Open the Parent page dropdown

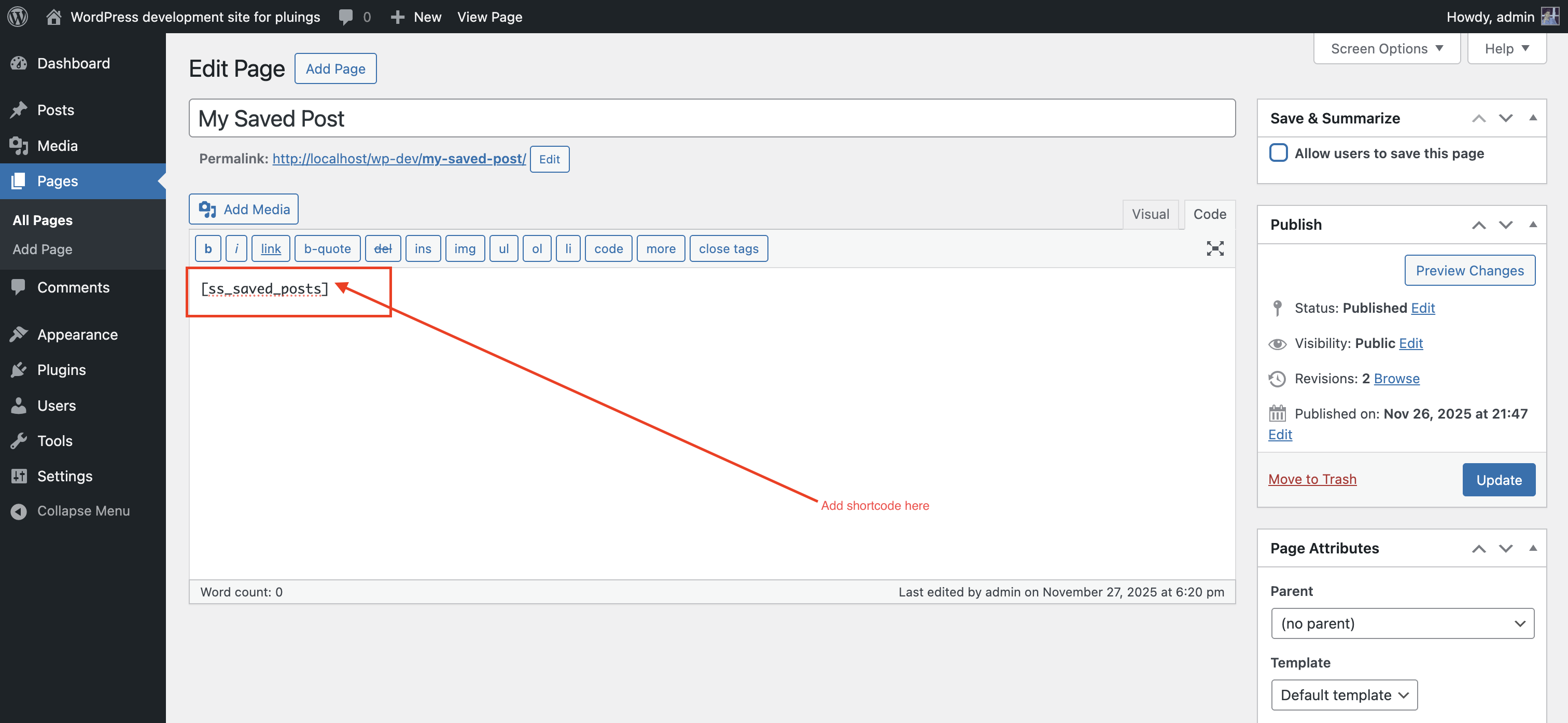[x=1402, y=623]
